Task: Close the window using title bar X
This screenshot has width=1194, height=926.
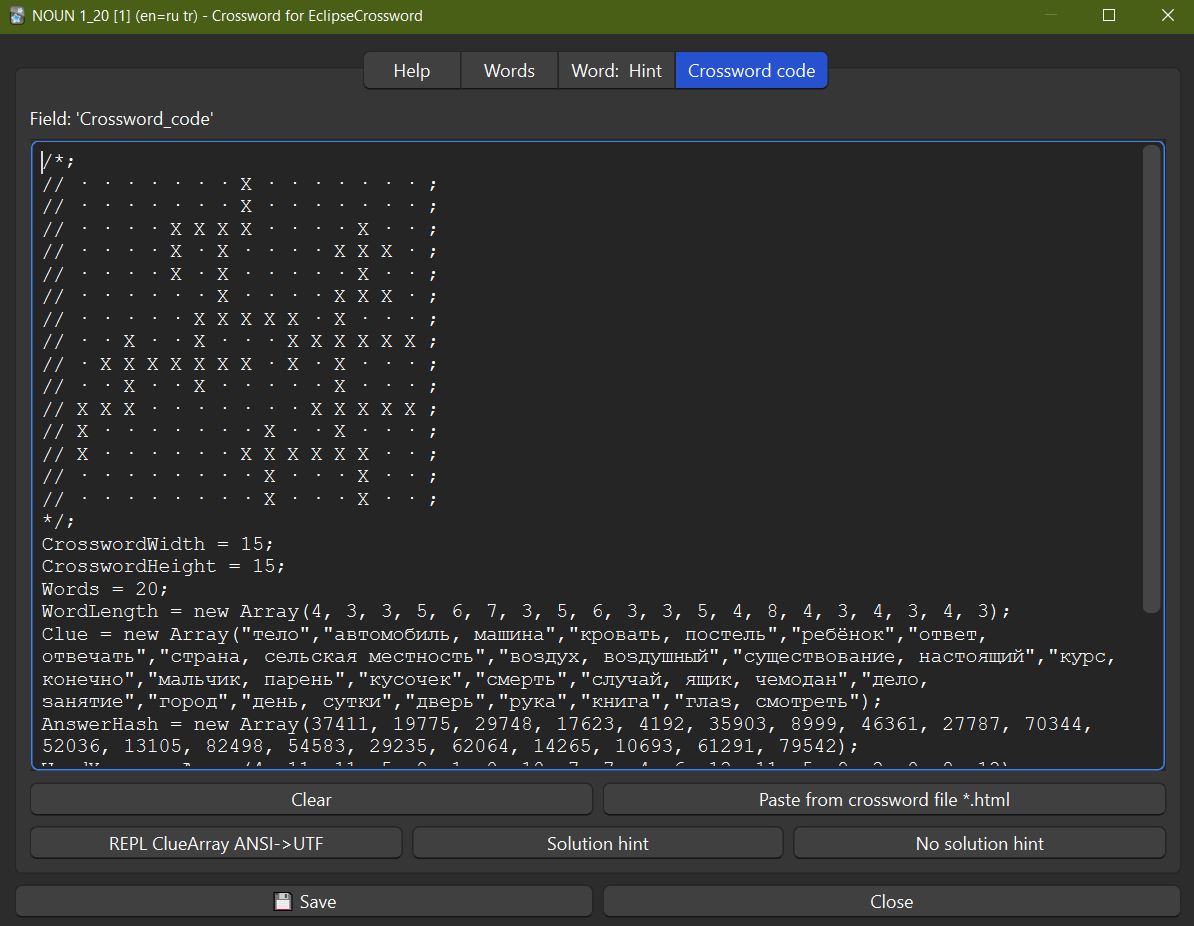Action: point(1167,16)
